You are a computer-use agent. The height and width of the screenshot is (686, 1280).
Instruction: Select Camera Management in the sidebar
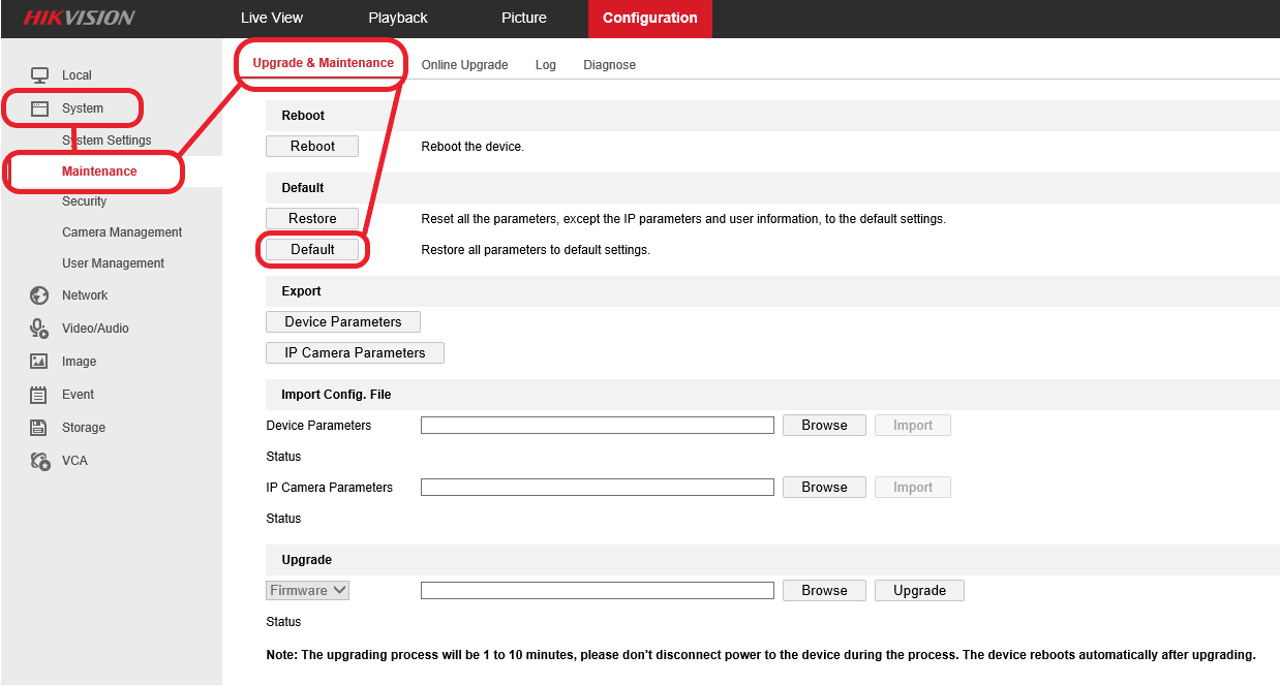pyautogui.click(x=122, y=232)
